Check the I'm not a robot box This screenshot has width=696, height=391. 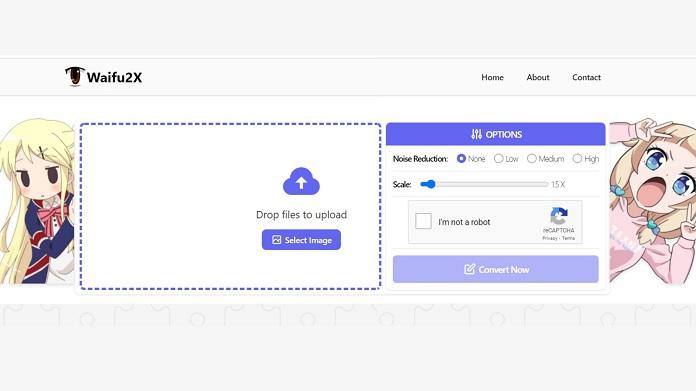[423, 221]
